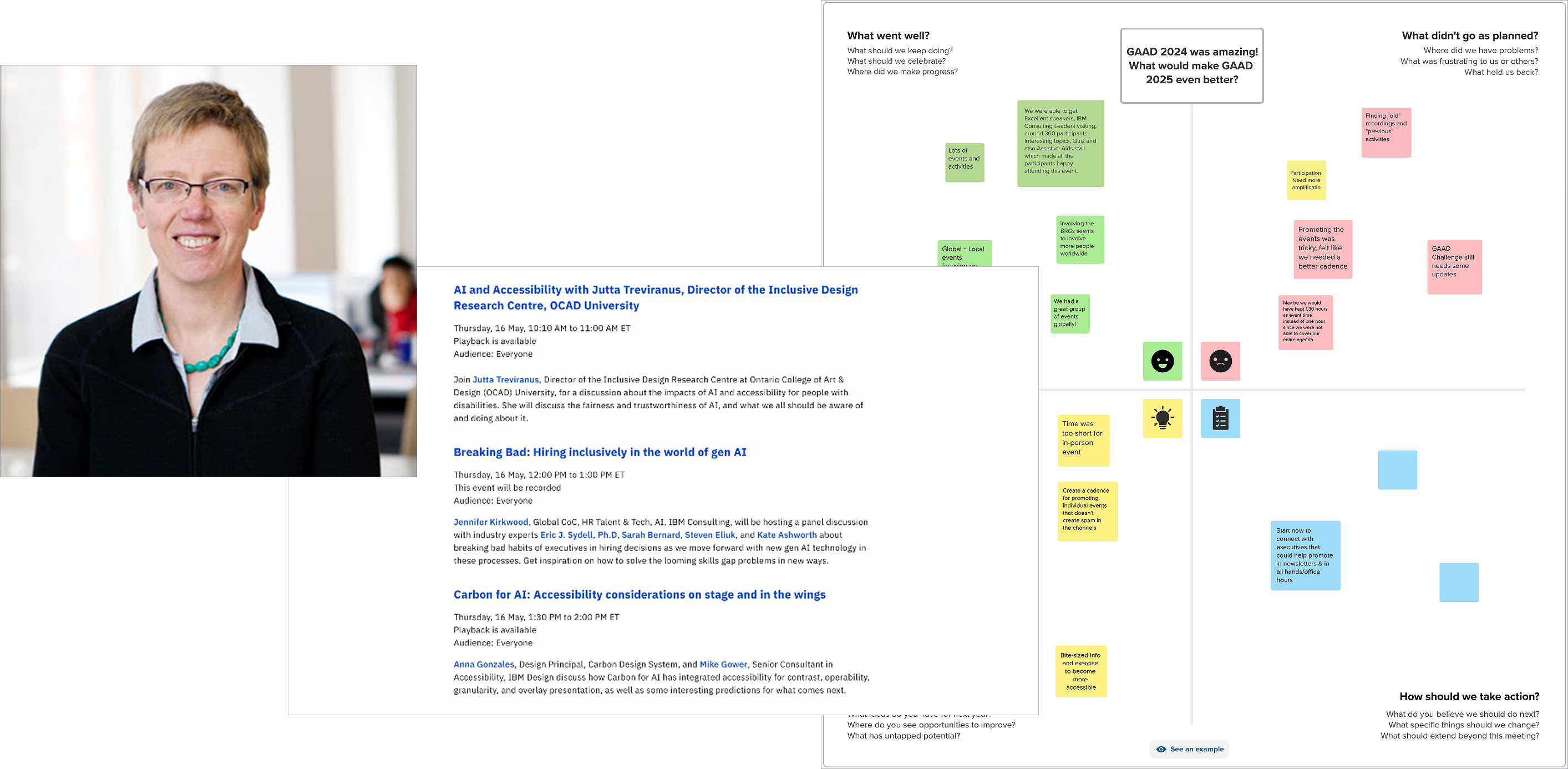Viewport: 1568px width, 769px height.
Task: Select the Finding old recordings pink note
Action: (1386, 132)
